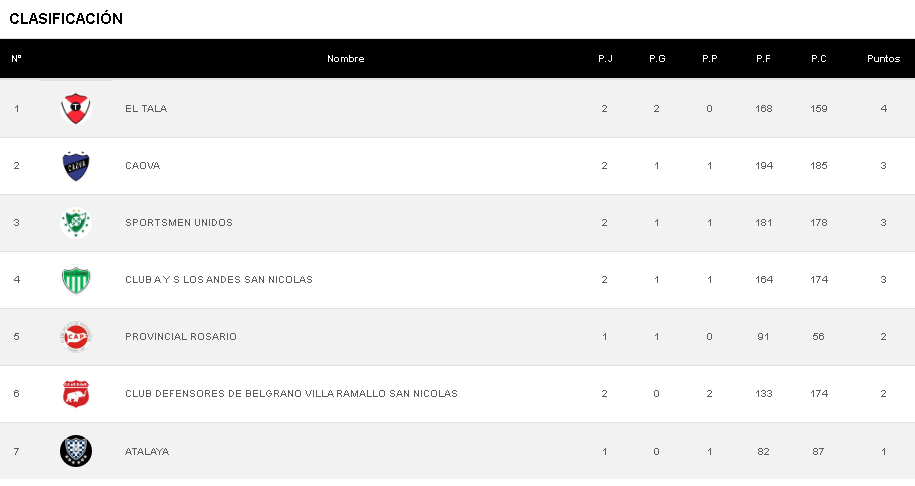Click the Atalaya black circular logo

point(76,451)
